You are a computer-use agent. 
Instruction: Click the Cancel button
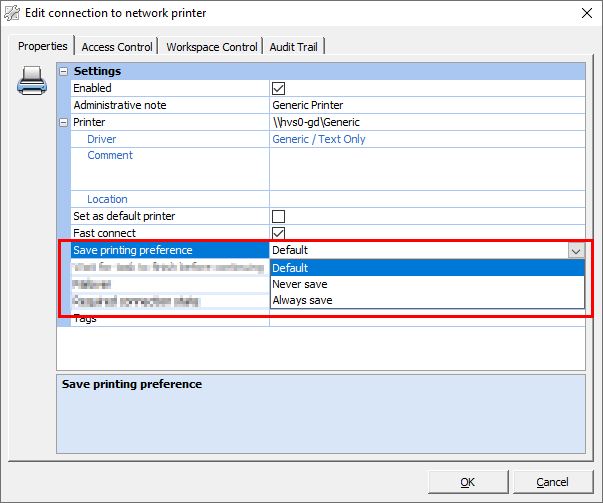[552, 482]
